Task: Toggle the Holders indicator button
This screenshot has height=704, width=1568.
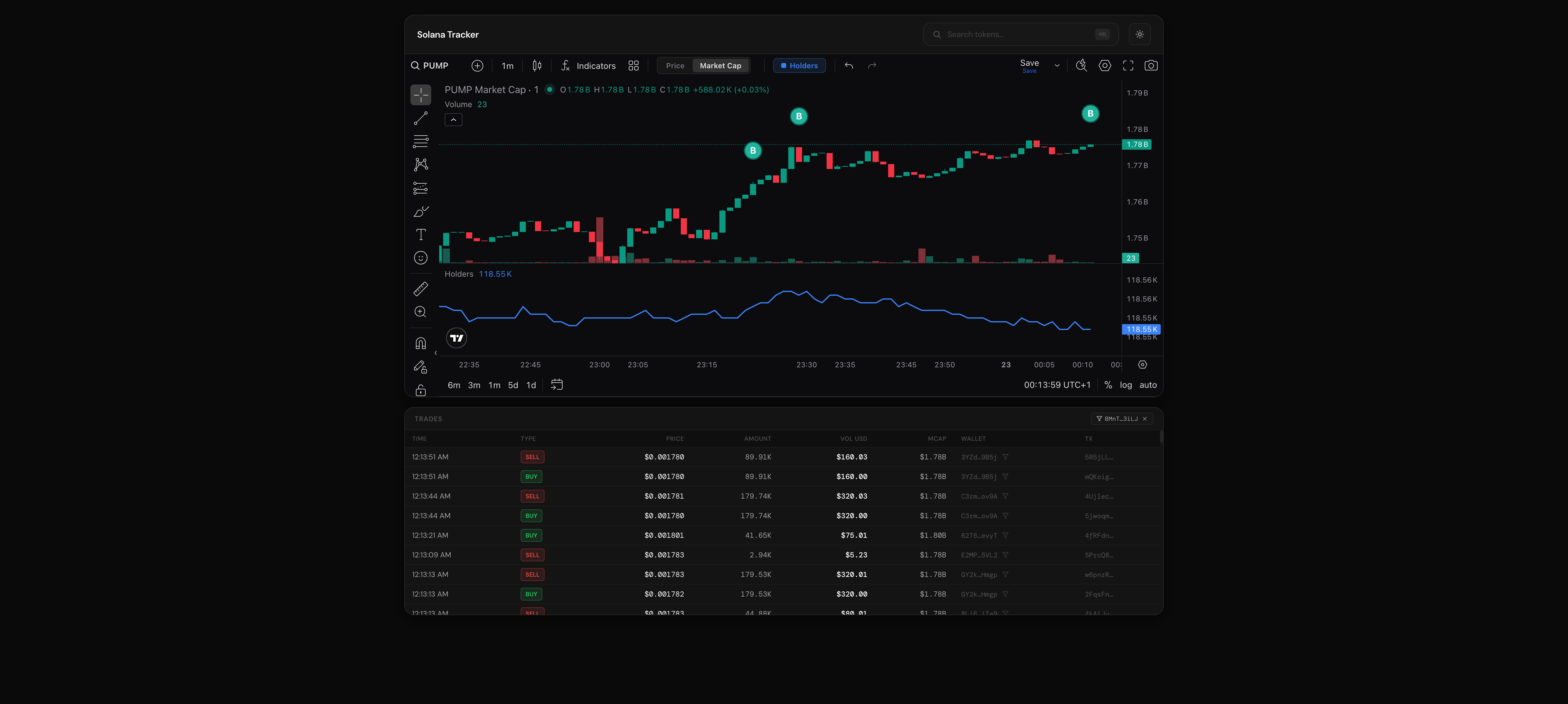Action: click(x=799, y=66)
